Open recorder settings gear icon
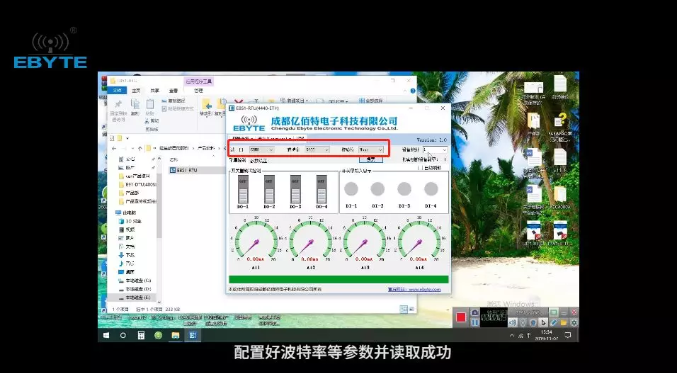 coord(574,322)
